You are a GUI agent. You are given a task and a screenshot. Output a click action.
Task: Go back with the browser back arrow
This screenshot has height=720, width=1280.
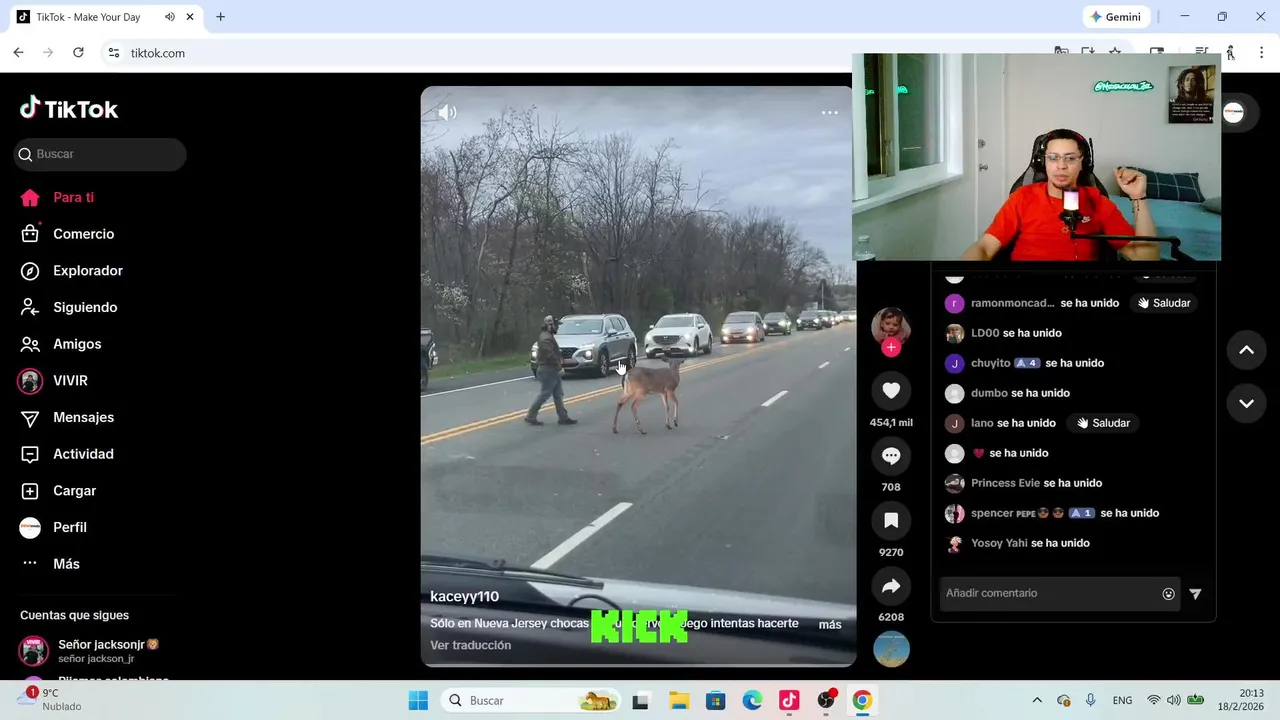tap(18, 53)
